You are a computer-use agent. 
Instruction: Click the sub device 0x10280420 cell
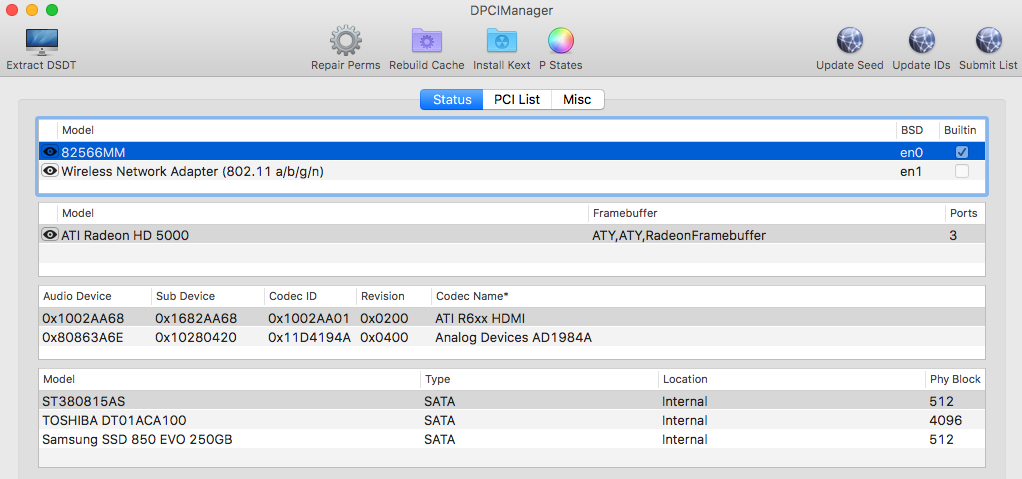point(196,338)
